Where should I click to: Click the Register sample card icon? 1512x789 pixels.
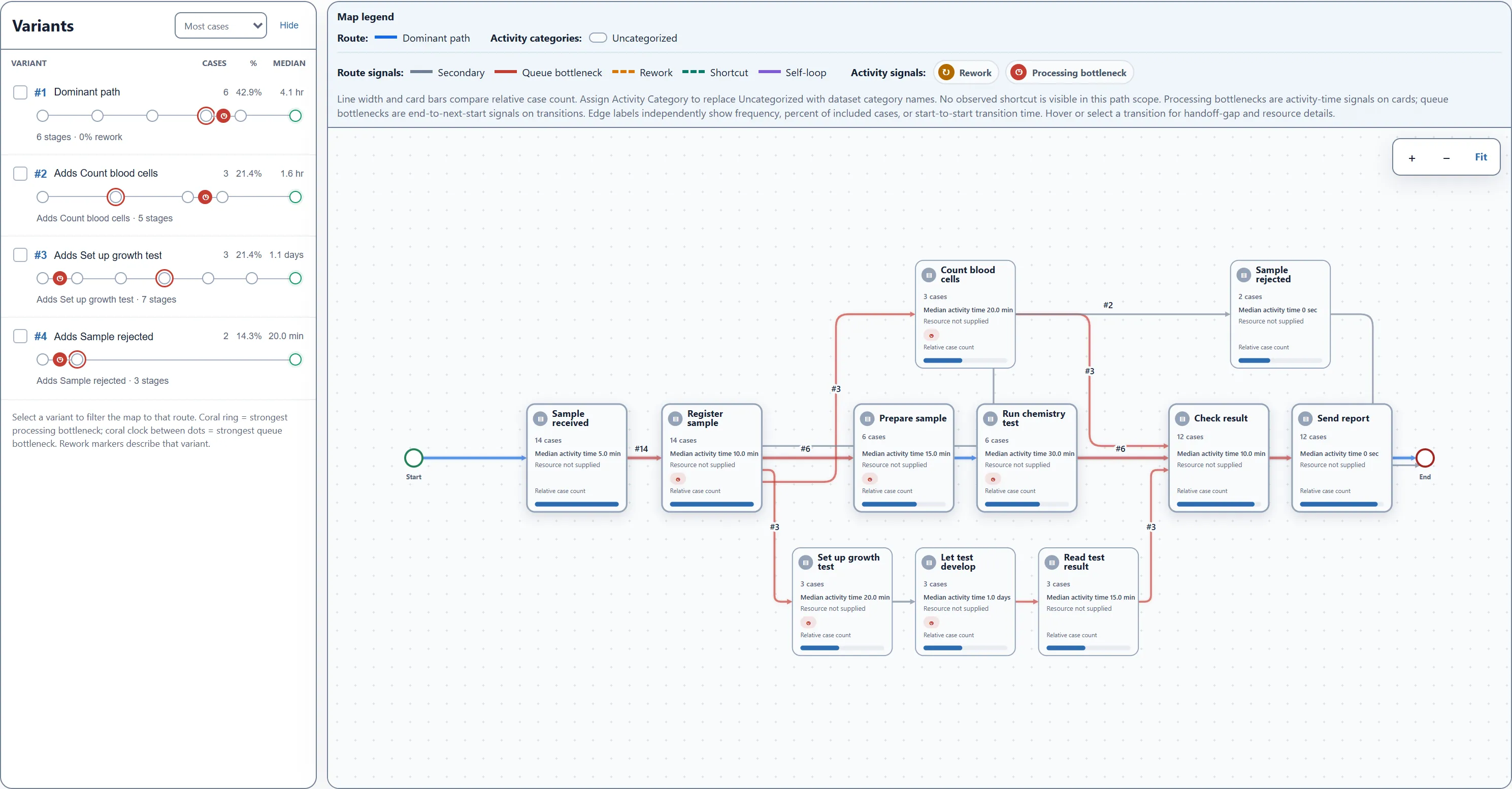676,418
